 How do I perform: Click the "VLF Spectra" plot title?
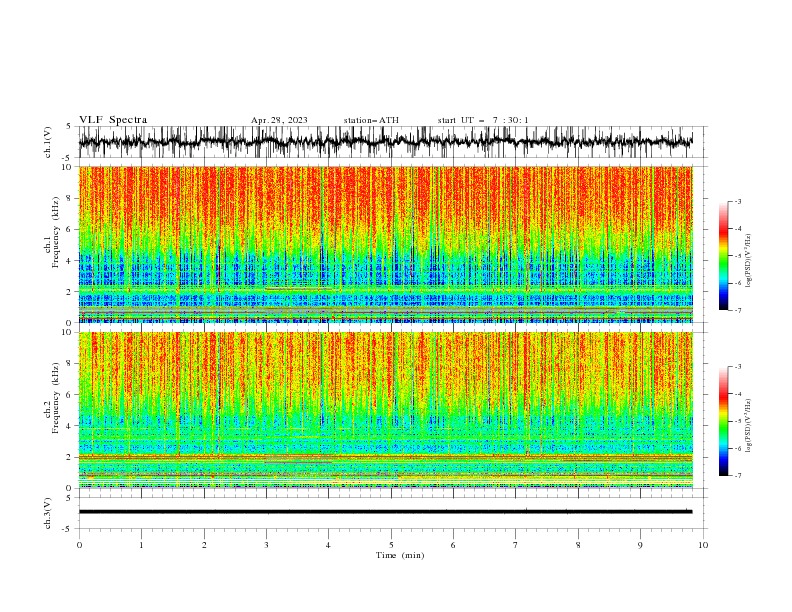point(113,120)
